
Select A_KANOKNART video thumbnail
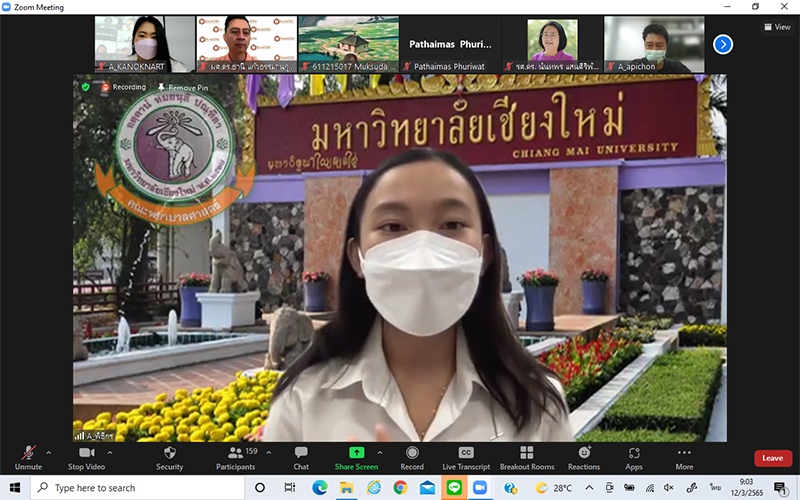[144, 44]
